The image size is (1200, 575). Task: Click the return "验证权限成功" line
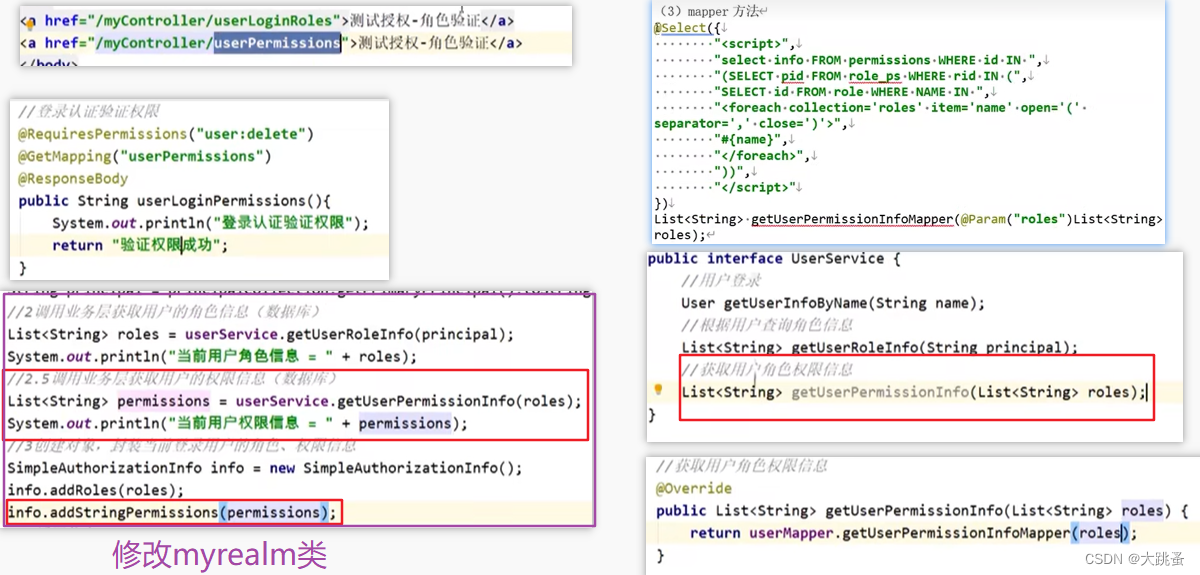point(140,245)
